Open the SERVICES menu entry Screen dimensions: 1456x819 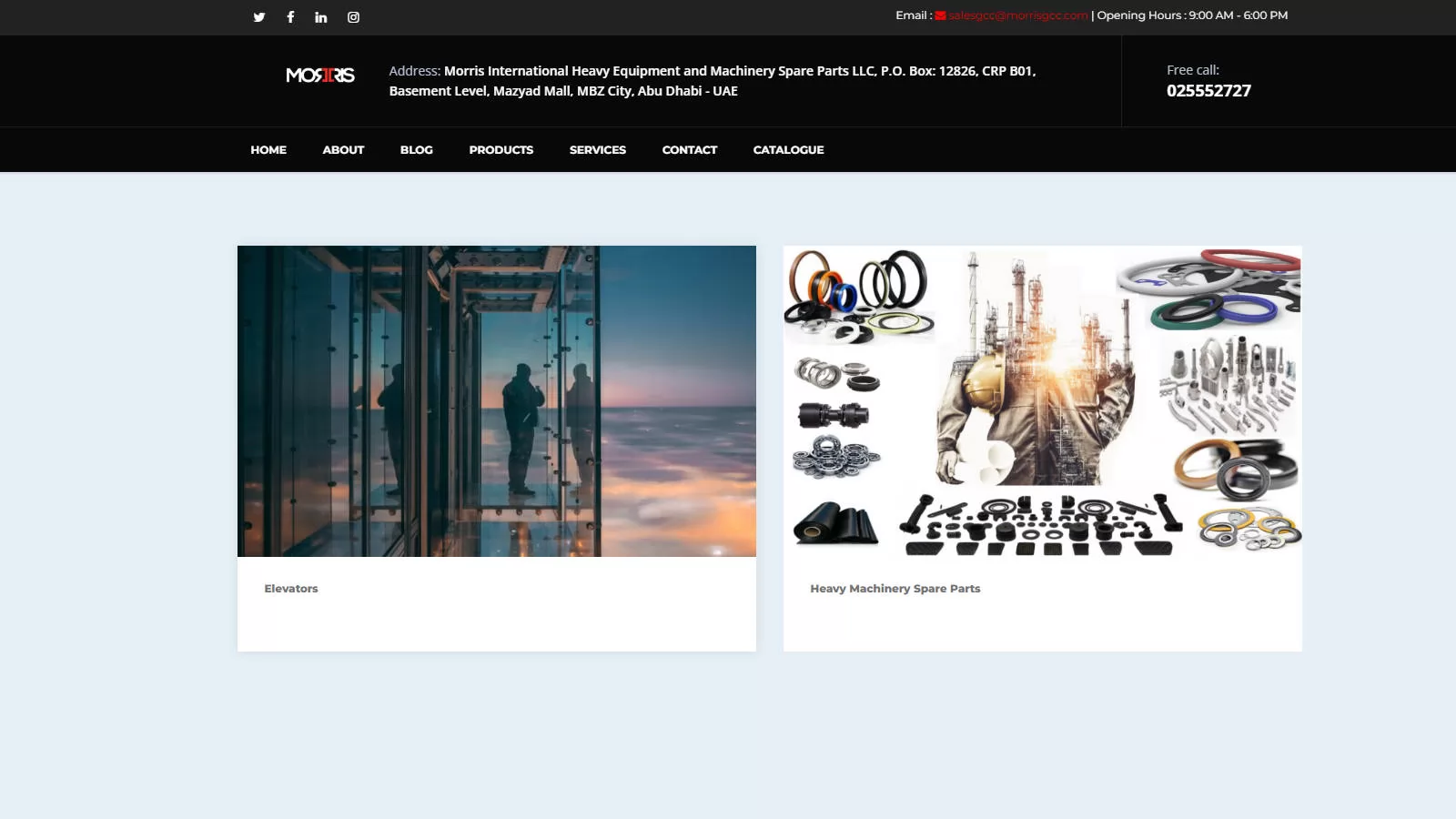click(x=597, y=149)
